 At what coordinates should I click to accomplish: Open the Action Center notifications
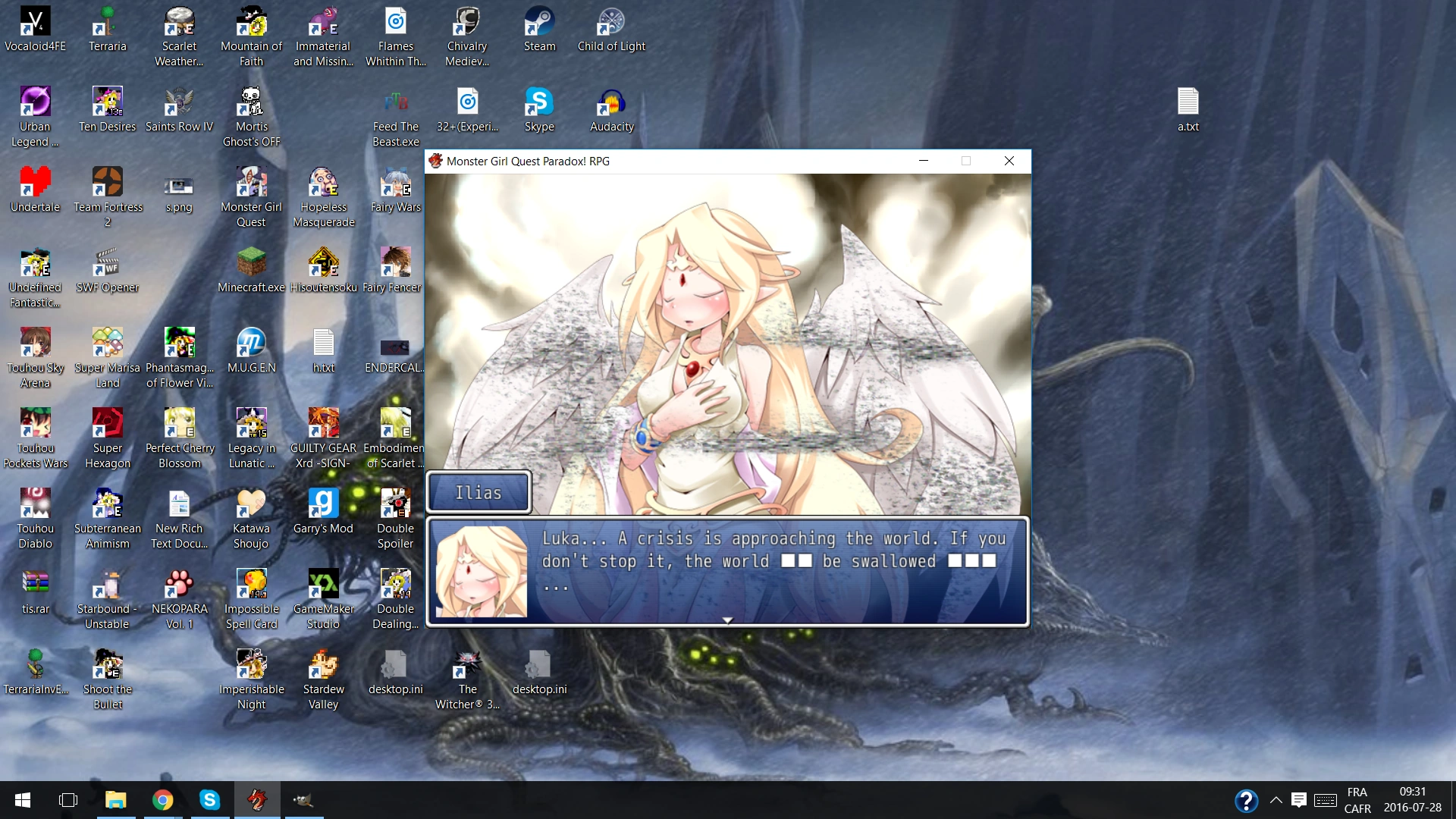[1299, 800]
